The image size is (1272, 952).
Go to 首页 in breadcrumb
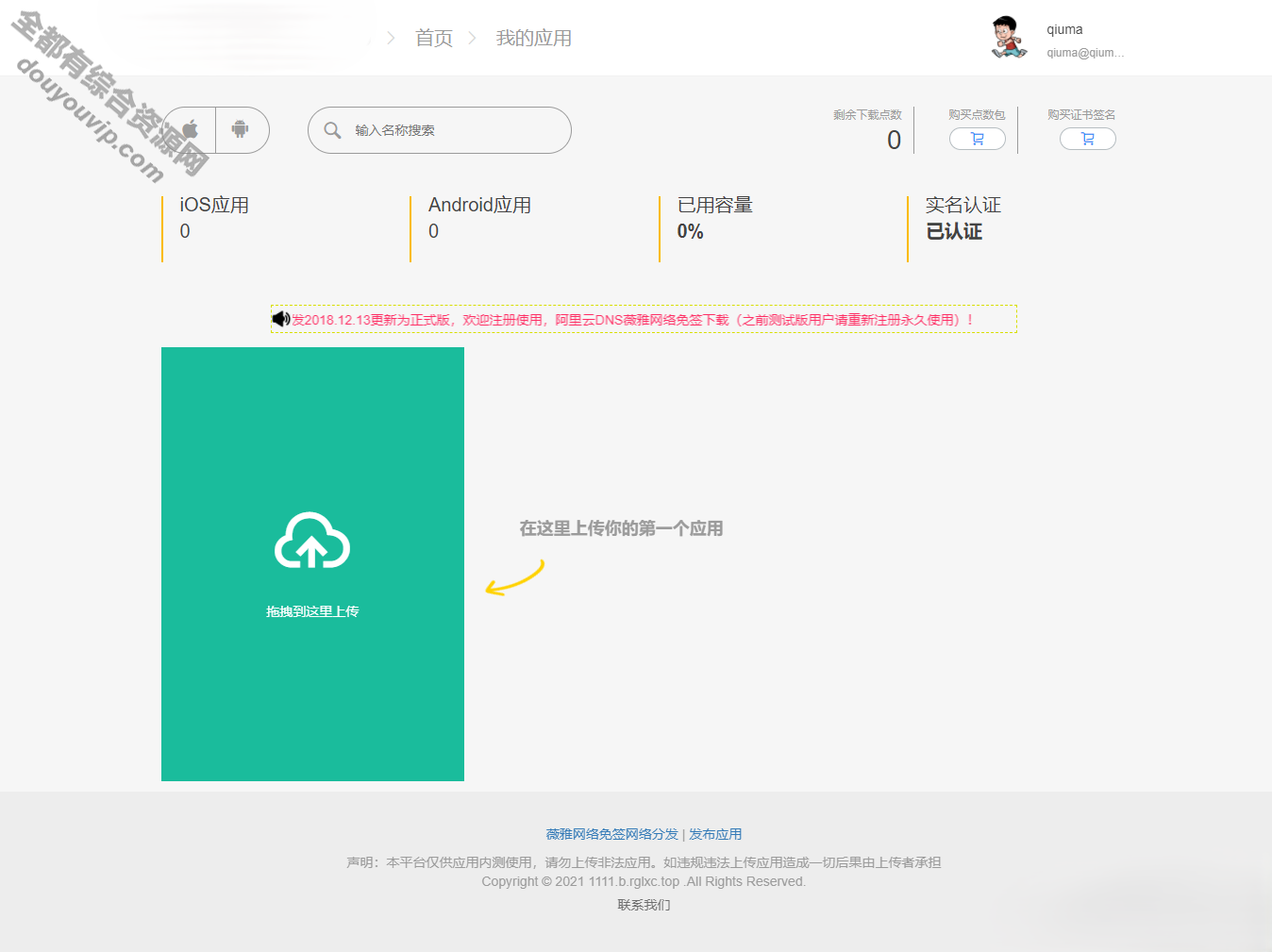coord(434,38)
